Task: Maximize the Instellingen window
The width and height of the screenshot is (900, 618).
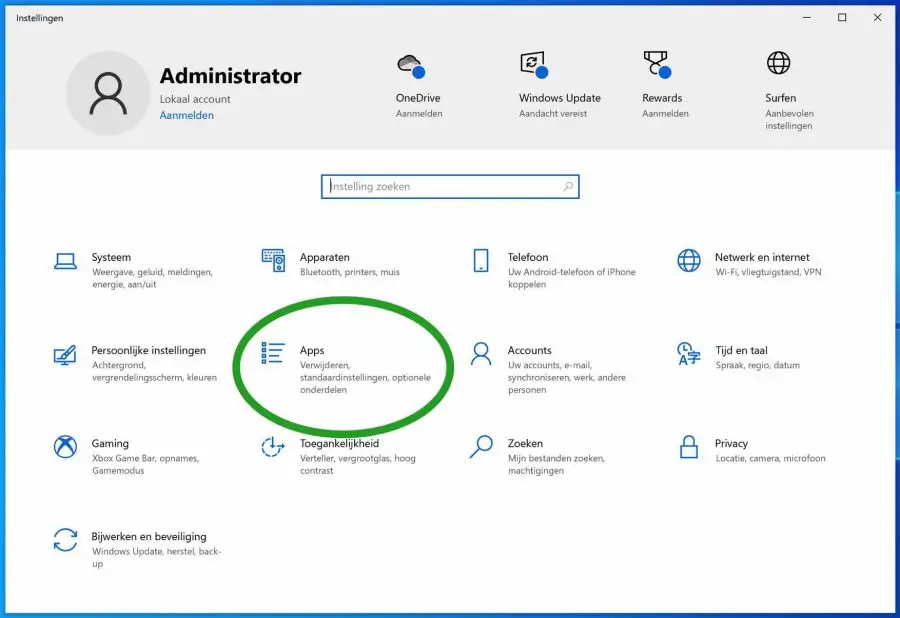Action: tap(842, 18)
